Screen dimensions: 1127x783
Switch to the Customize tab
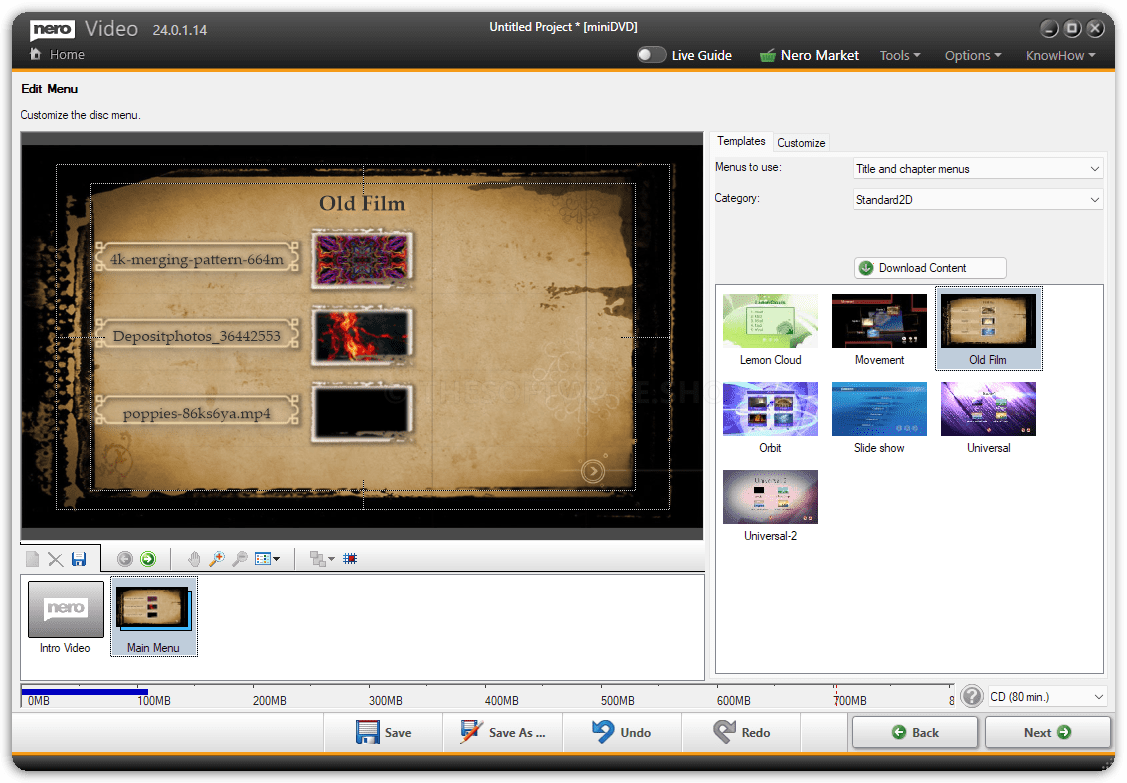(x=801, y=142)
